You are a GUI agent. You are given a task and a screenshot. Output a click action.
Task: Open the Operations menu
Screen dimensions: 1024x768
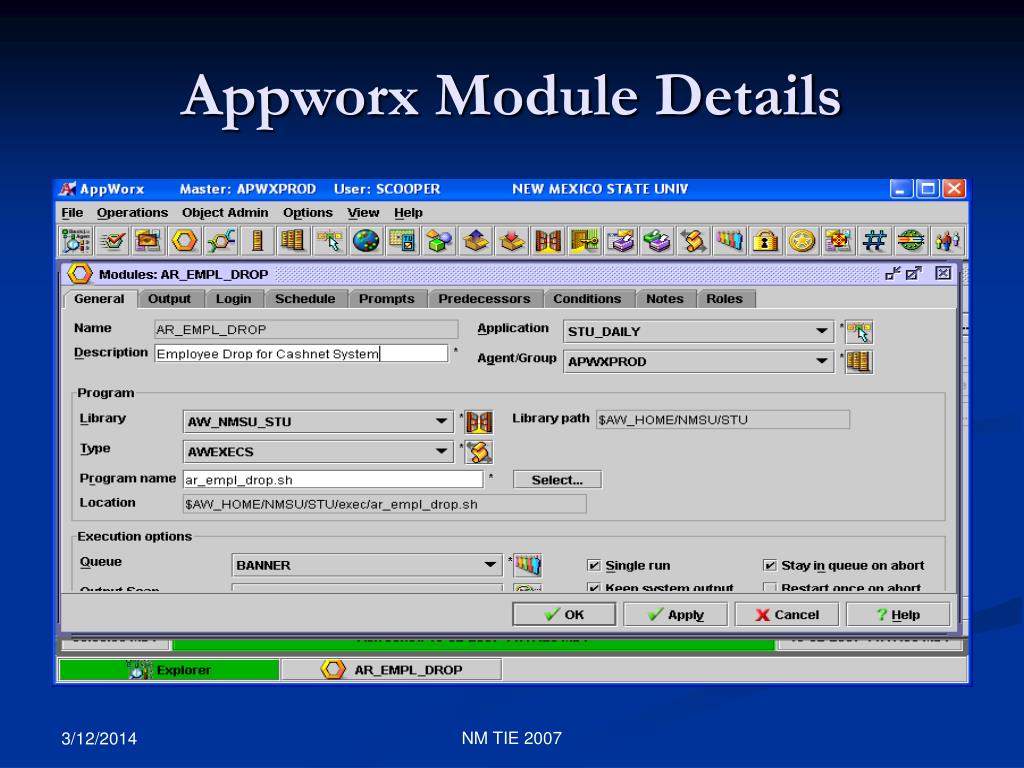coord(133,213)
